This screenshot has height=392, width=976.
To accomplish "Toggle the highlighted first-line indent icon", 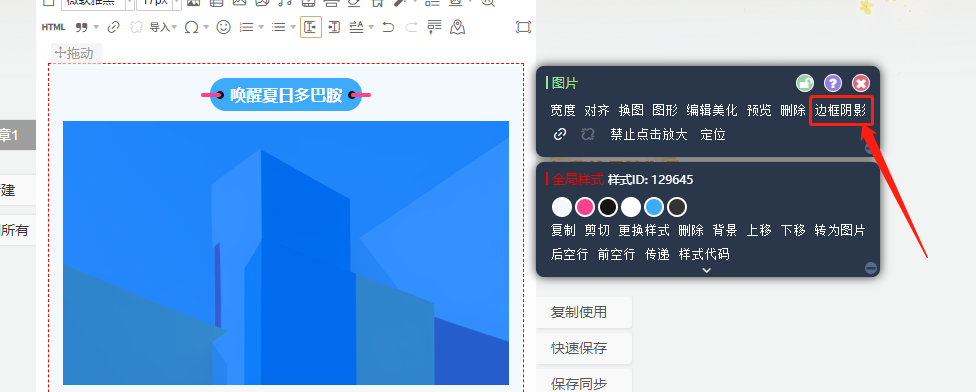I will pos(311,27).
